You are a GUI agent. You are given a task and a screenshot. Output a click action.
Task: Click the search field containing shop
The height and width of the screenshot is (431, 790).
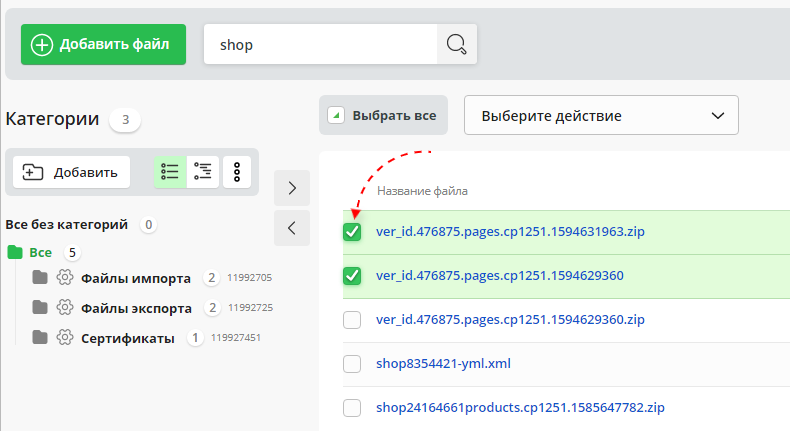point(320,45)
